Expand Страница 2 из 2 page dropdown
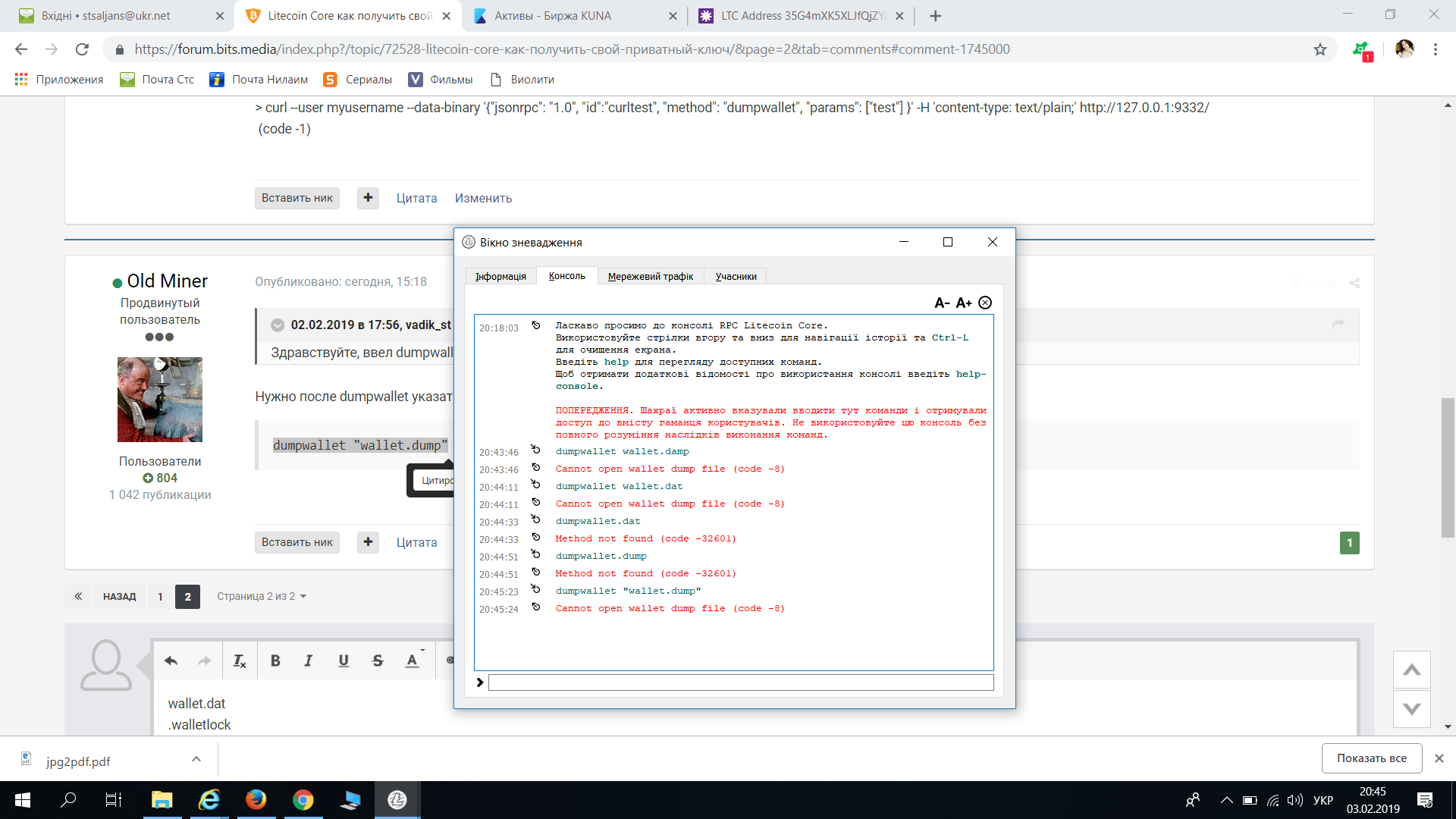This screenshot has width=1456, height=819. (x=262, y=597)
